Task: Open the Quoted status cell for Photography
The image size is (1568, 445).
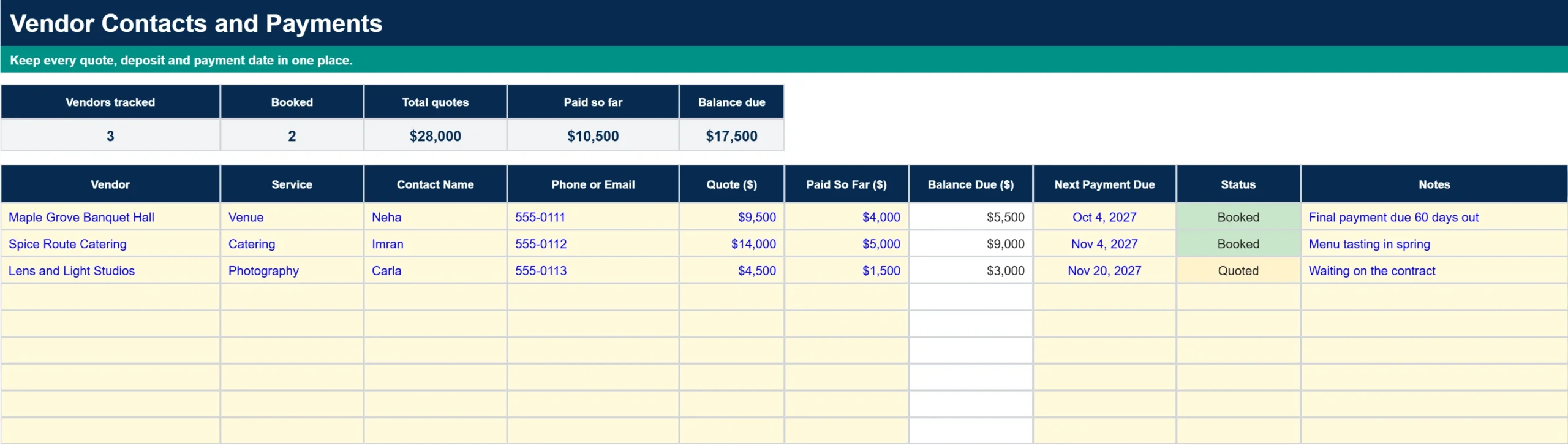Action: 1238,271
